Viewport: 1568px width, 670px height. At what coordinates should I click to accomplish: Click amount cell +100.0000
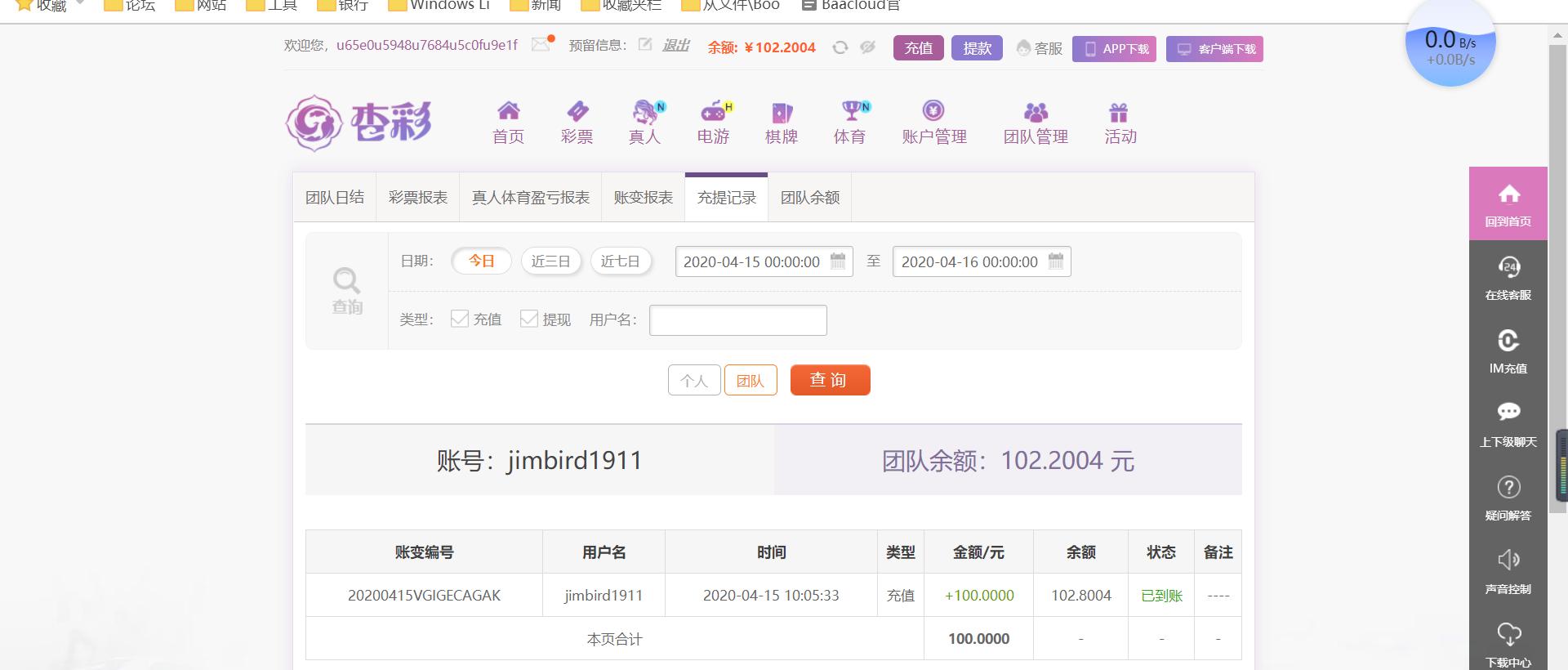tap(979, 596)
